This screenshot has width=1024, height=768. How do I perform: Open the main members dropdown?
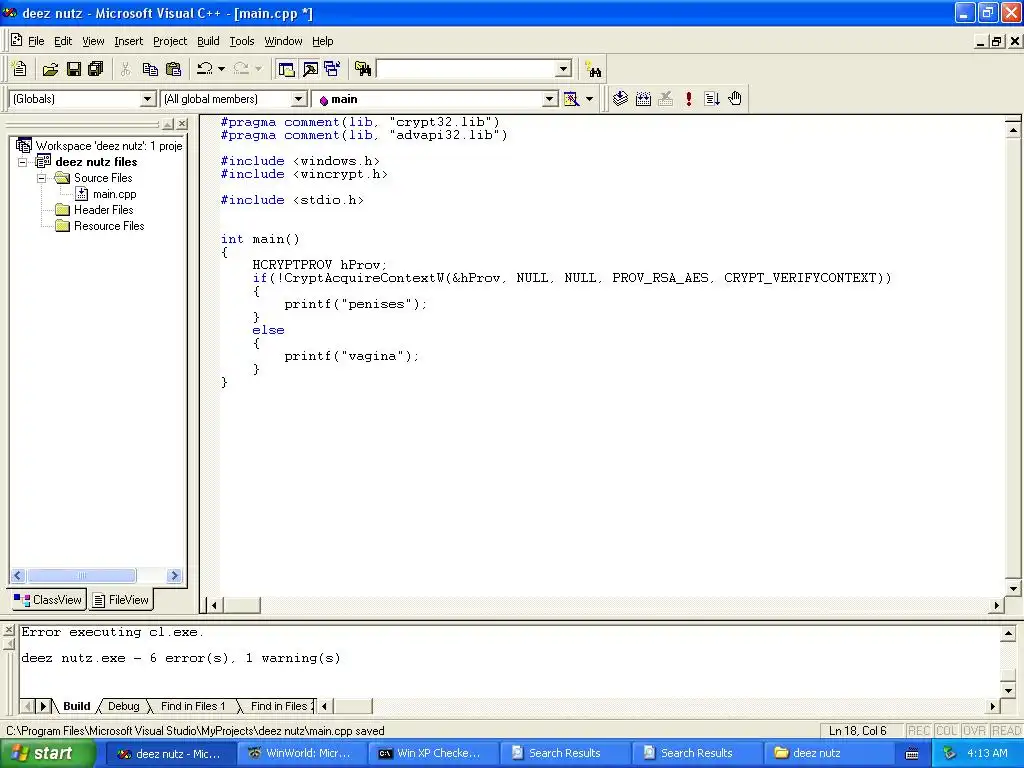click(x=550, y=99)
